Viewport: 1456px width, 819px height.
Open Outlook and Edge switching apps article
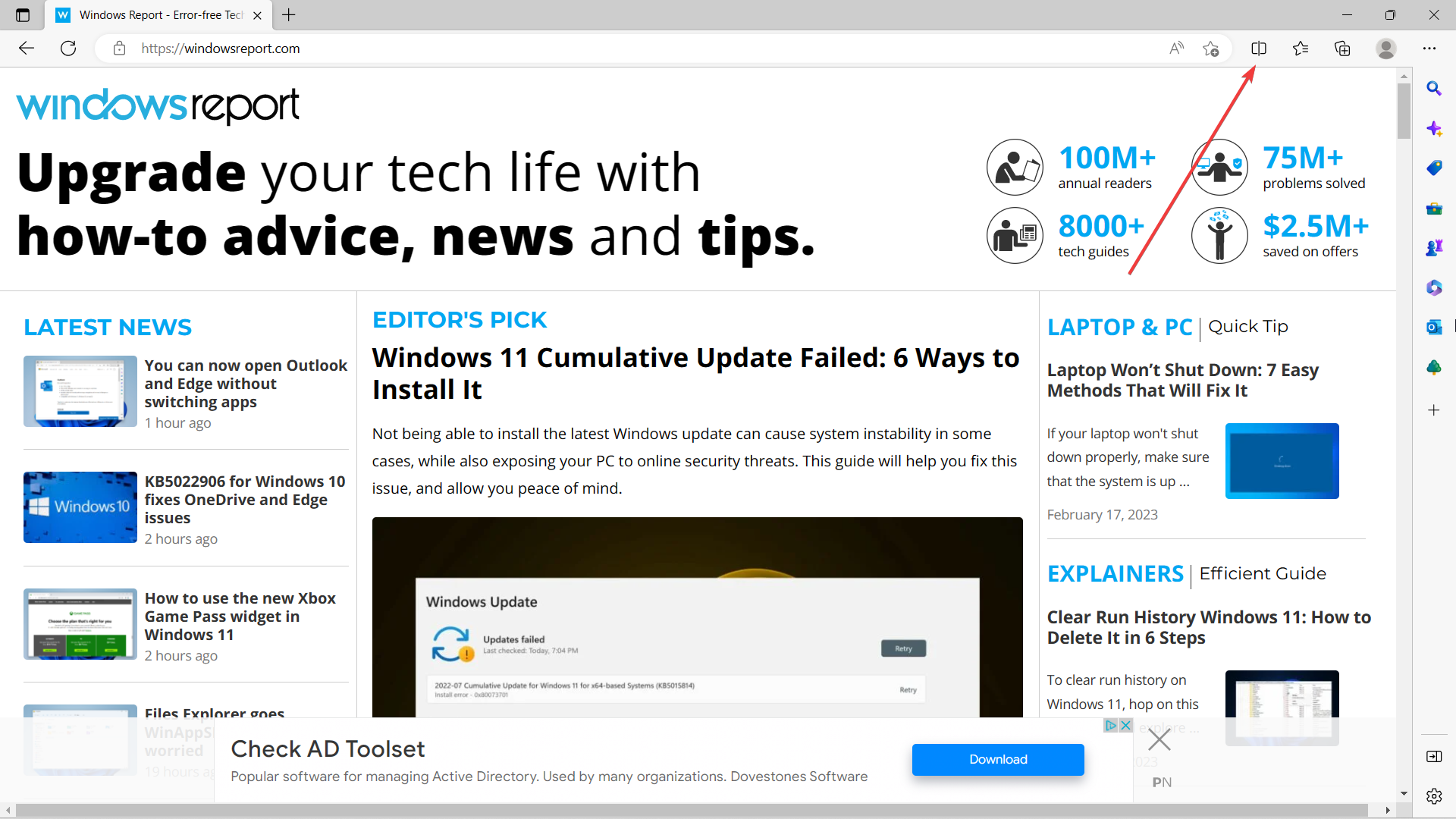tap(246, 384)
